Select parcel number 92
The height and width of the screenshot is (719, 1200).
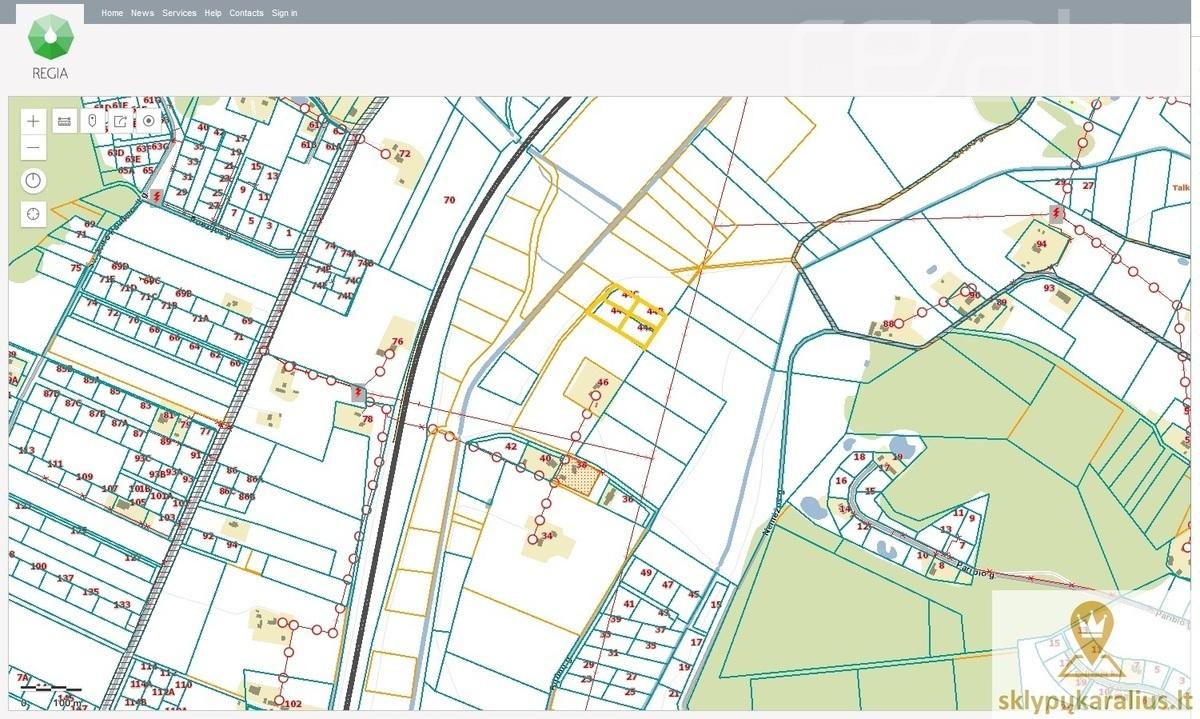208,536
